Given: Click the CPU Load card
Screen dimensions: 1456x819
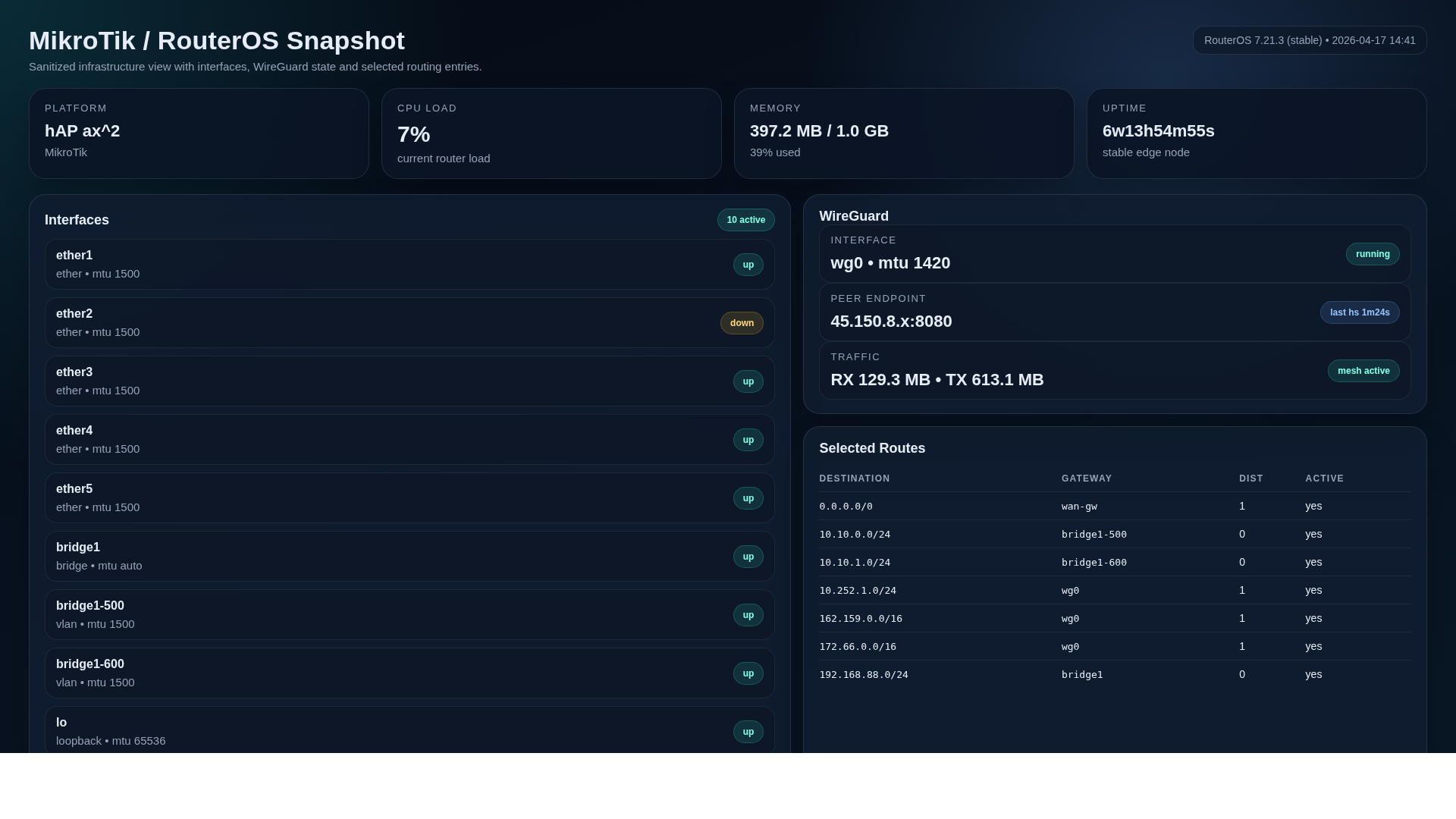Looking at the screenshot, I should [551, 133].
